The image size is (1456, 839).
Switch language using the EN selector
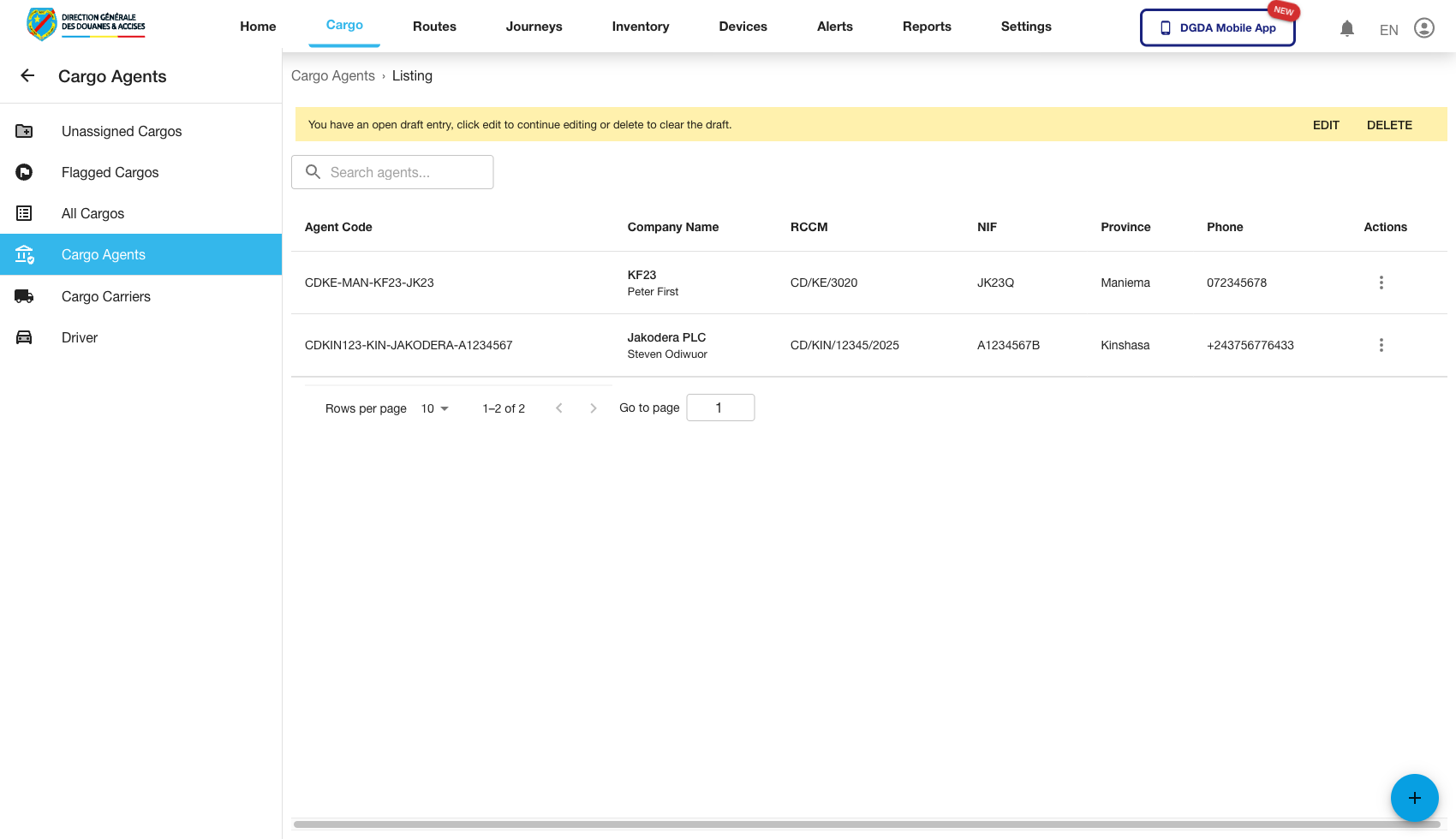[x=1388, y=30]
